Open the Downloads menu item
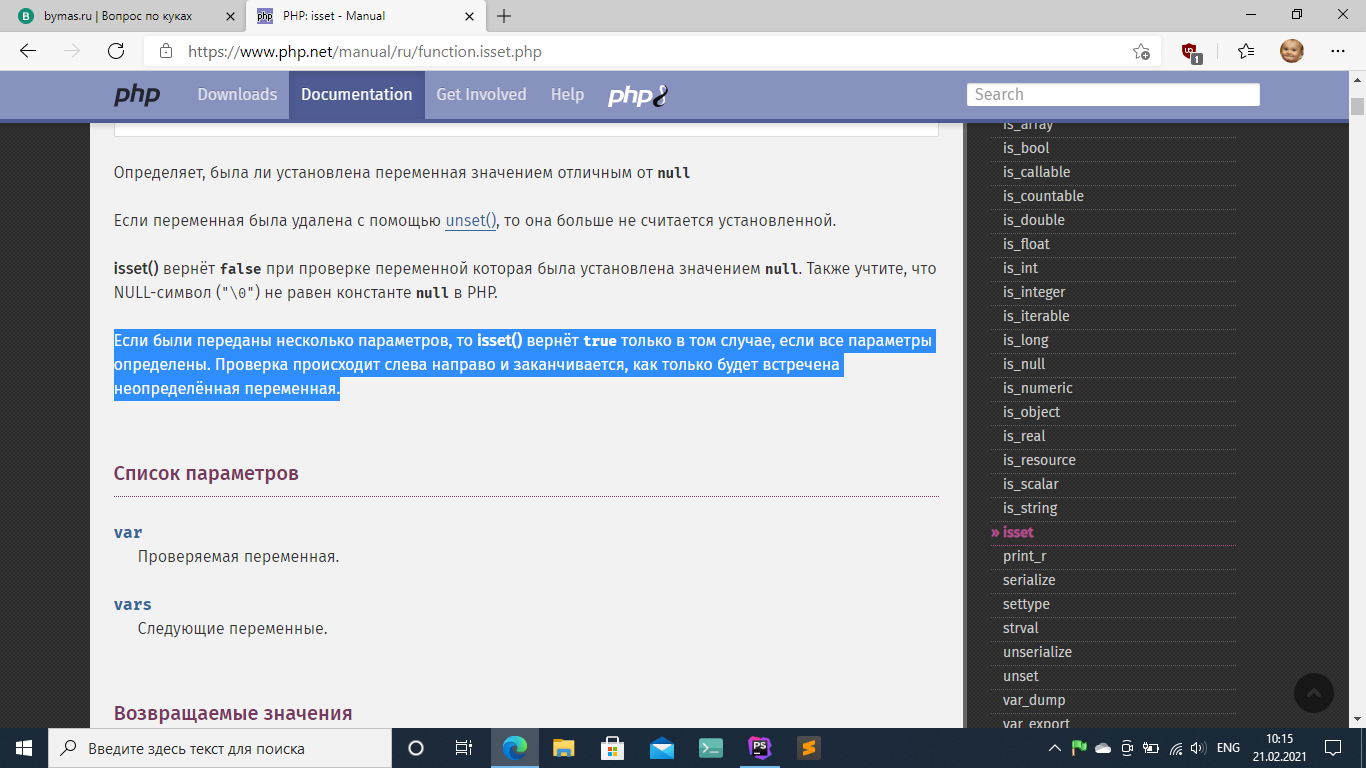This screenshot has width=1366, height=768. pyautogui.click(x=237, y=94)
